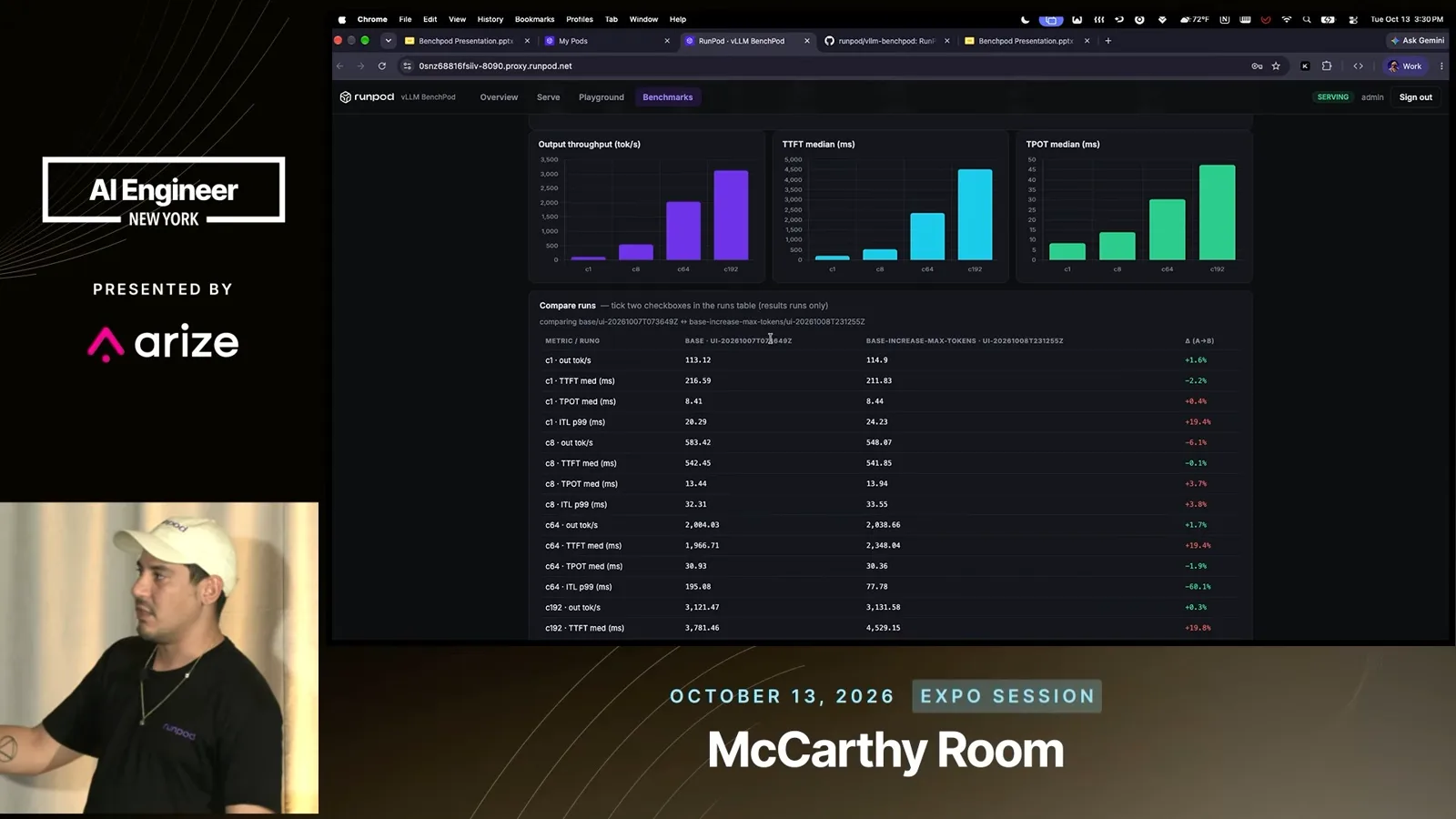Open a new tab with plus icon
Screen dimensions: 1456x819
click(1107, 41)
